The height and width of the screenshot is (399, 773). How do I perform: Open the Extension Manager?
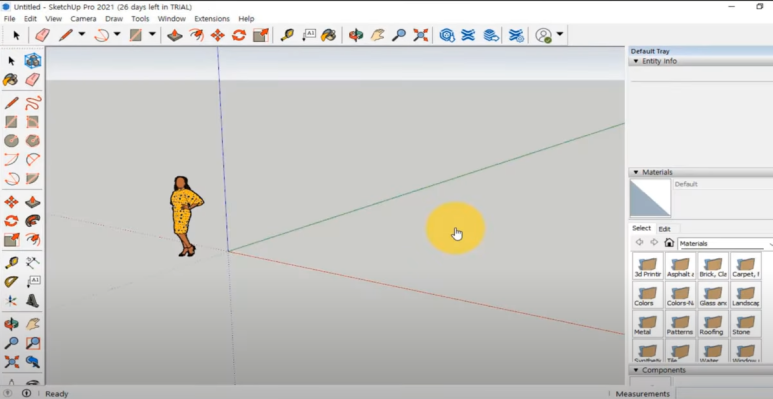[516, 35]
